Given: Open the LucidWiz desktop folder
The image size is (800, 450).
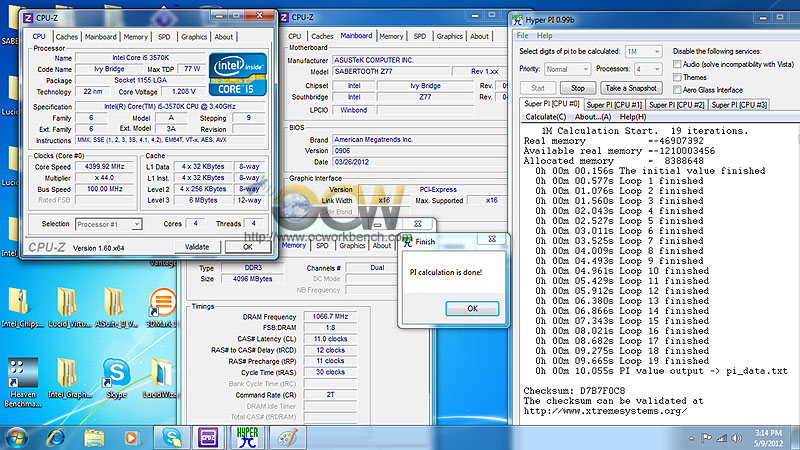Looking at the screenshot, I should point(160,378).
